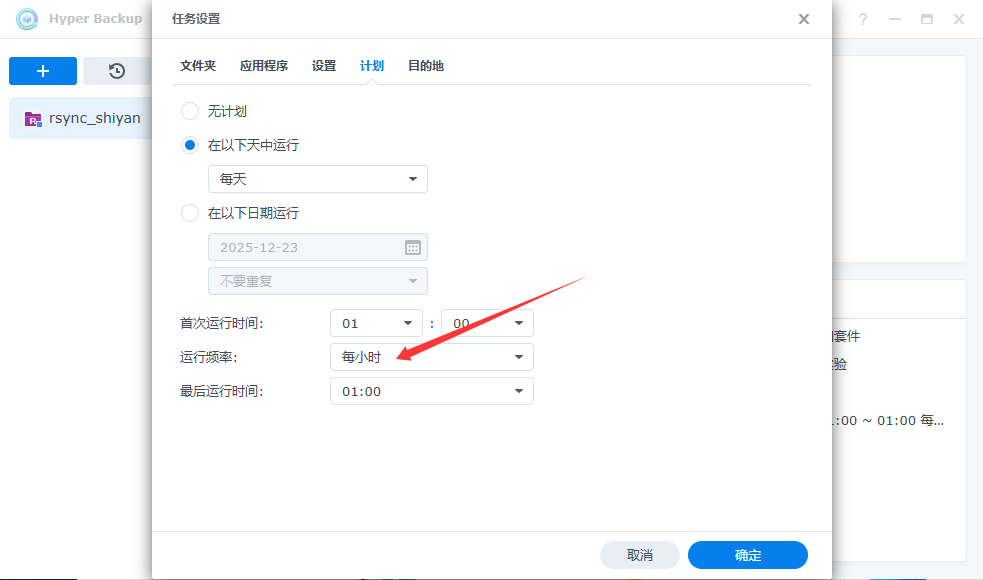The width and height of the screenshot is (983, 580).
Task: Click the 任务设置 dialog title
Action: point(196,19)
